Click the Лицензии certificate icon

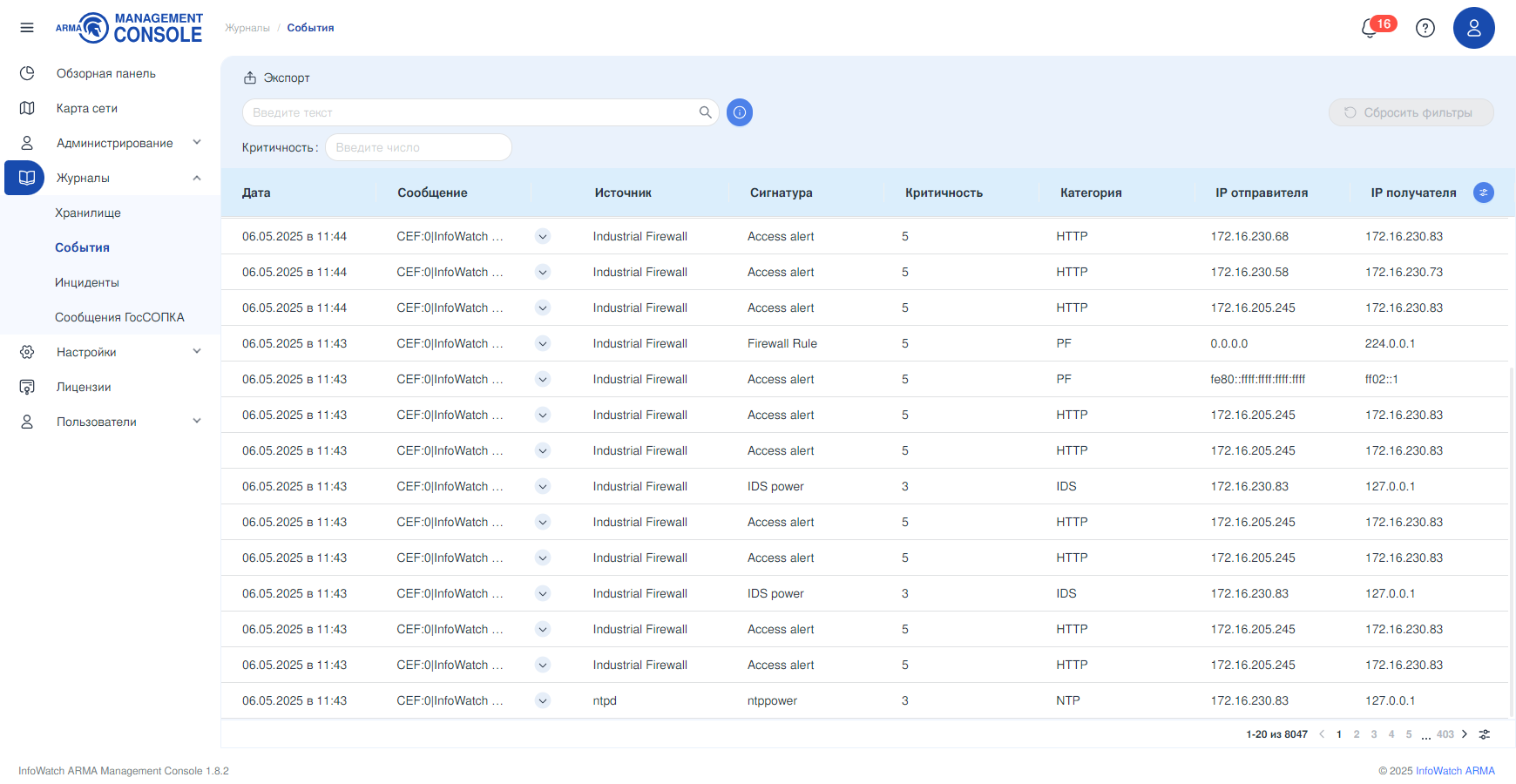[x=27, y=387]
